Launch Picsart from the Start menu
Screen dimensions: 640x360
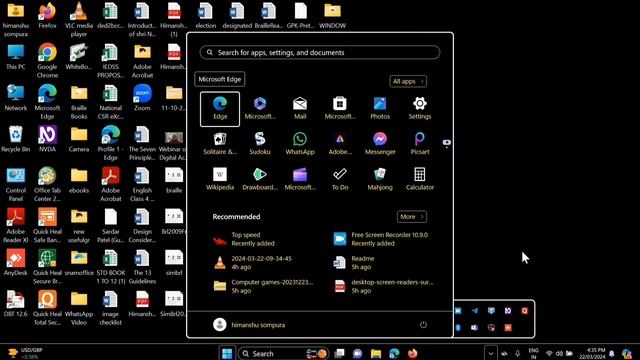tap(420, 144)
